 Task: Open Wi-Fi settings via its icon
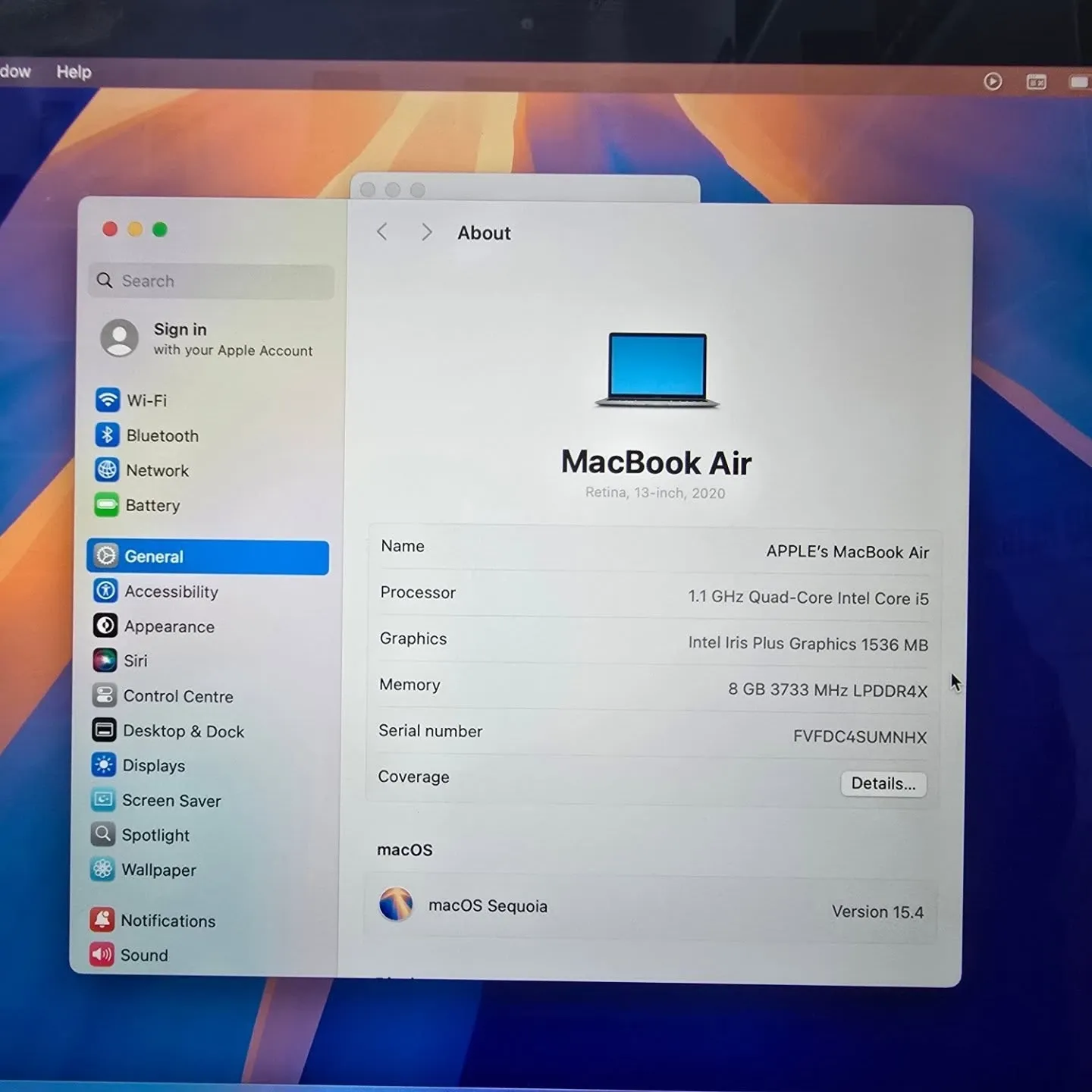coord(108,399)
